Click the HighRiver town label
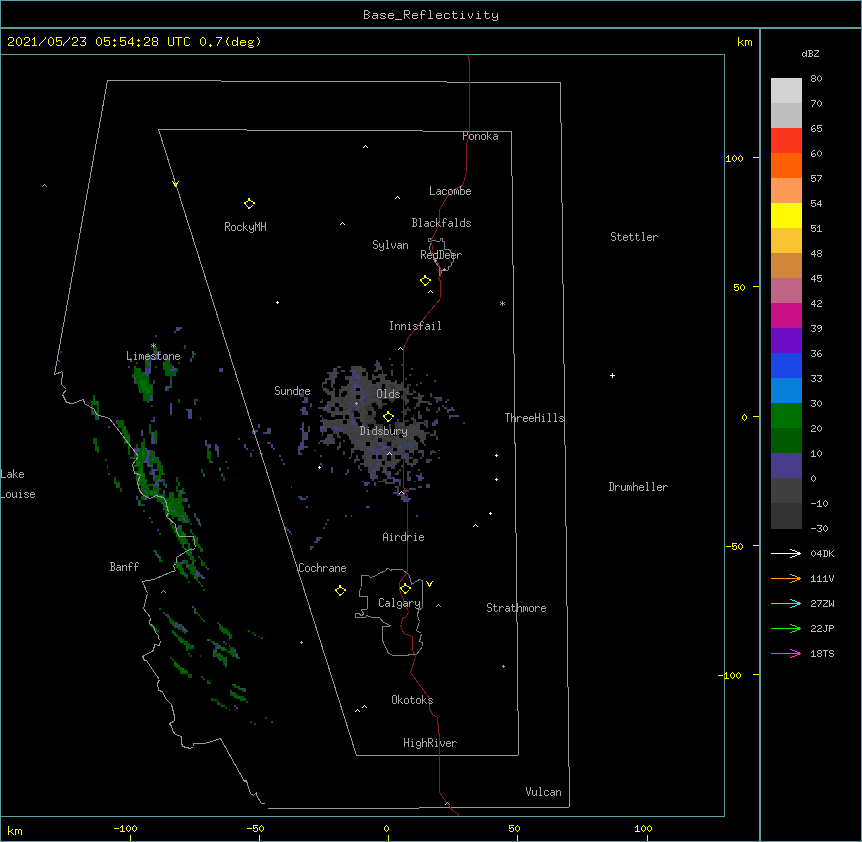 pos(430,743)
